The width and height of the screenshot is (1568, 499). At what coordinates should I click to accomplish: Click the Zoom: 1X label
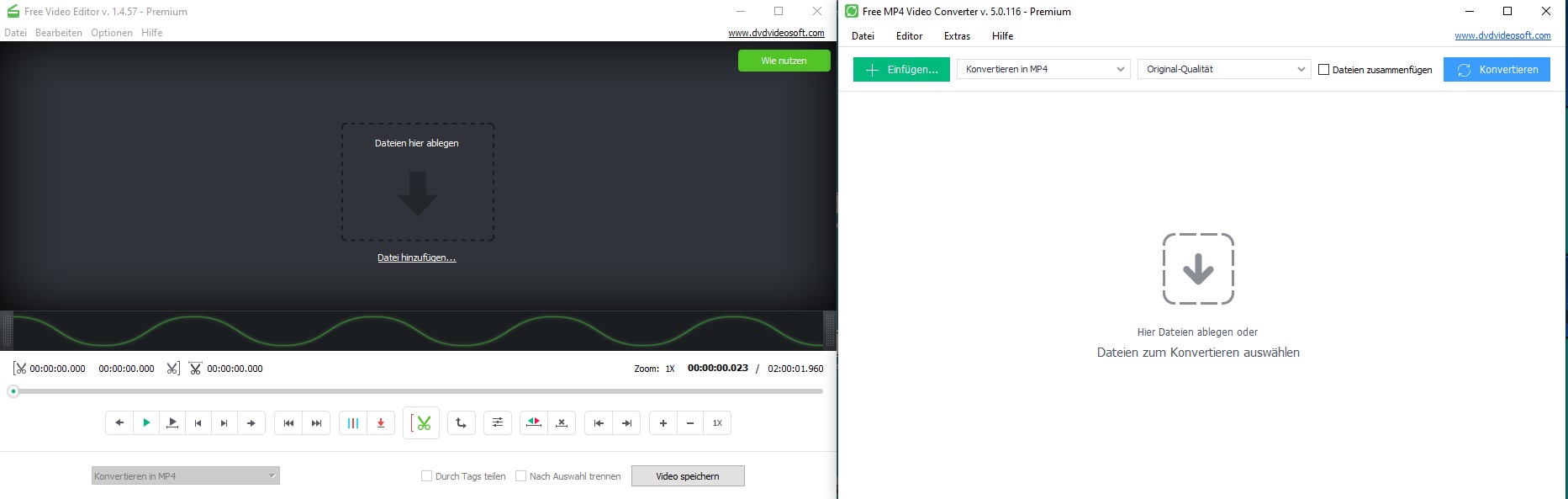[x=654, y=369]
